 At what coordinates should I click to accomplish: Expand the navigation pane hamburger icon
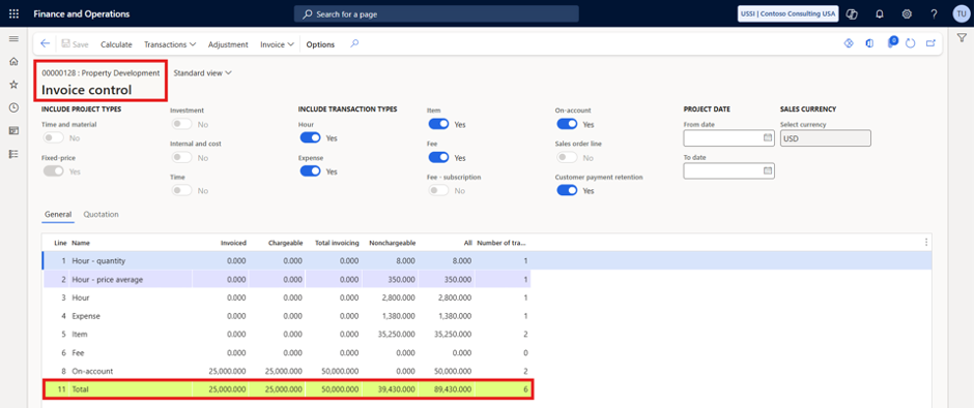tap(13, 39)
